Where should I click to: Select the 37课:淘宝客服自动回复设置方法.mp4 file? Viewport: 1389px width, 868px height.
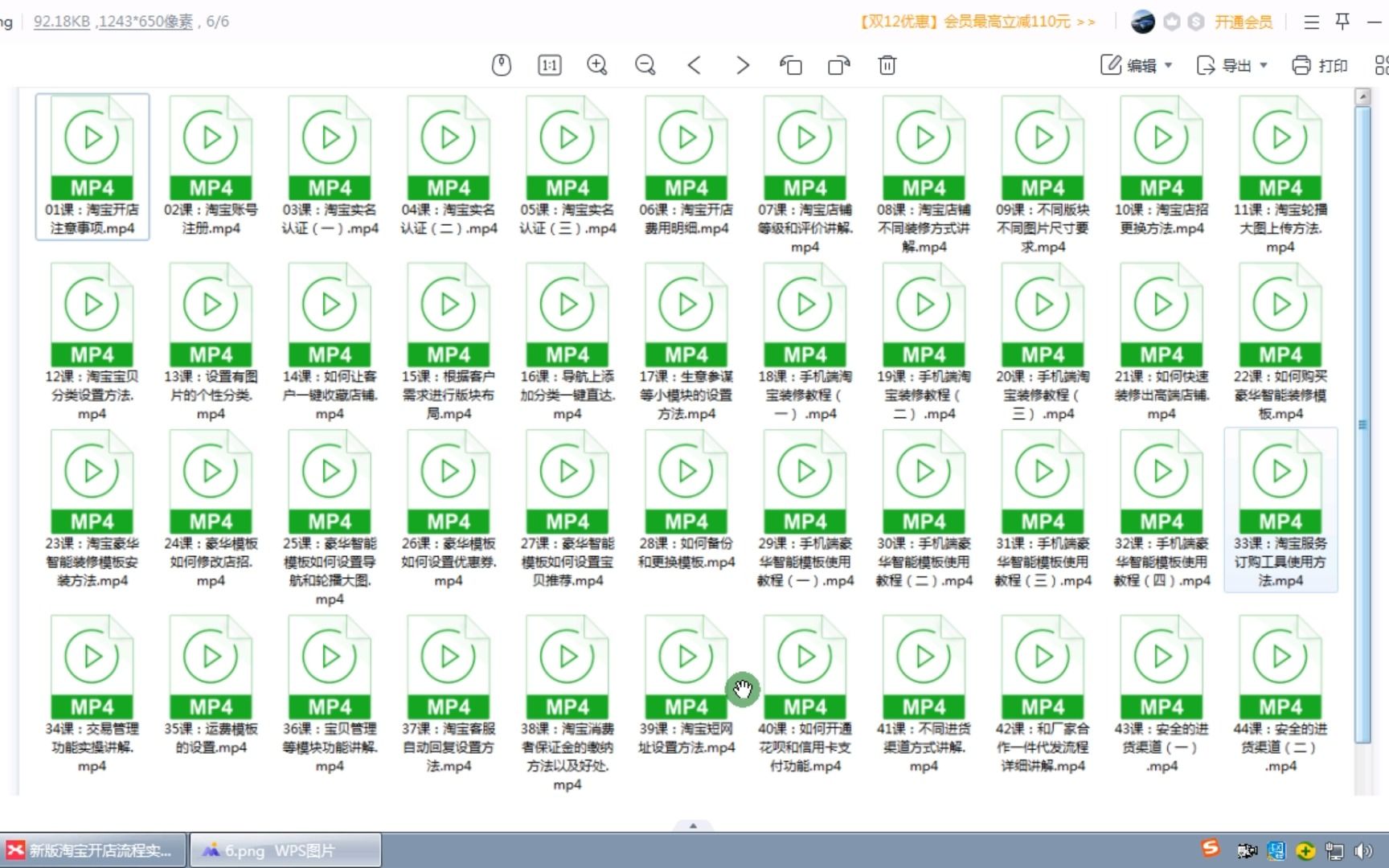coord(449,694)
